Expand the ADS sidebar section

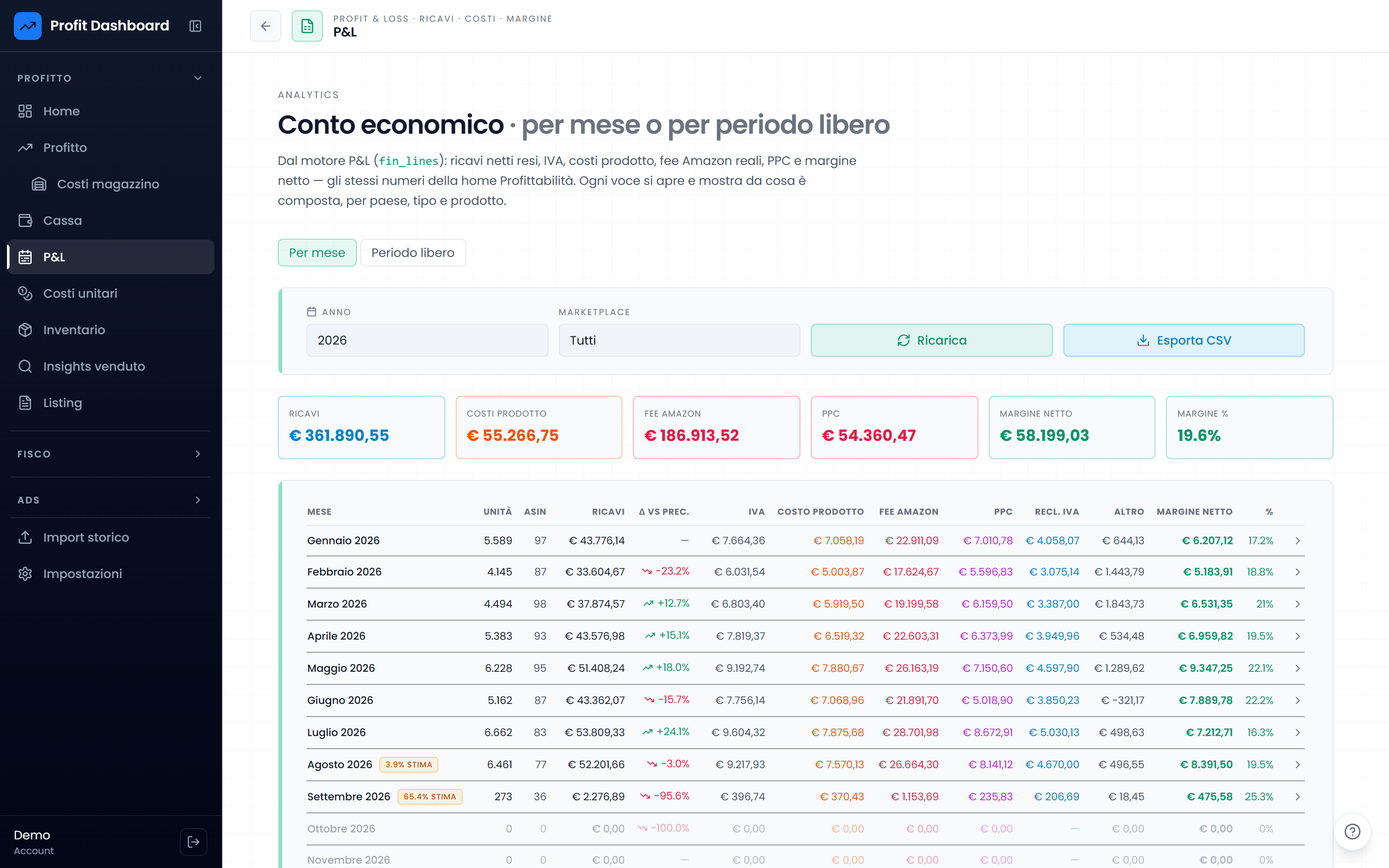(x=198, y=500)
